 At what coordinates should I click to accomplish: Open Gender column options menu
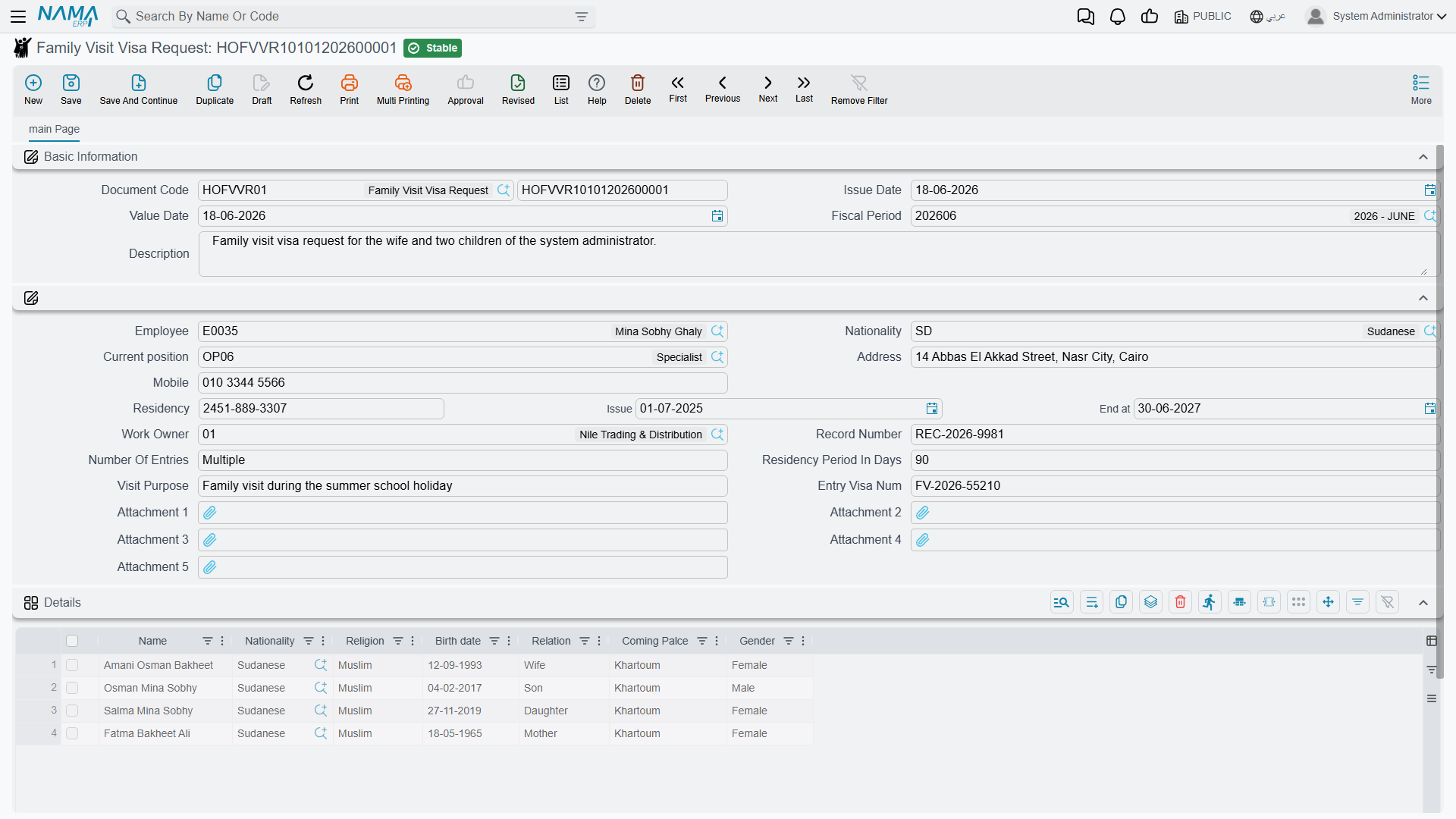coord(803,641)
